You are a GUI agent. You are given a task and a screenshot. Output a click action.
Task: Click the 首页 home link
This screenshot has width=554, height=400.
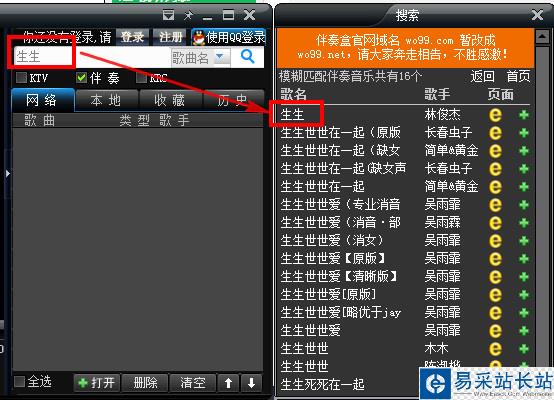click(x=518, y=76)
